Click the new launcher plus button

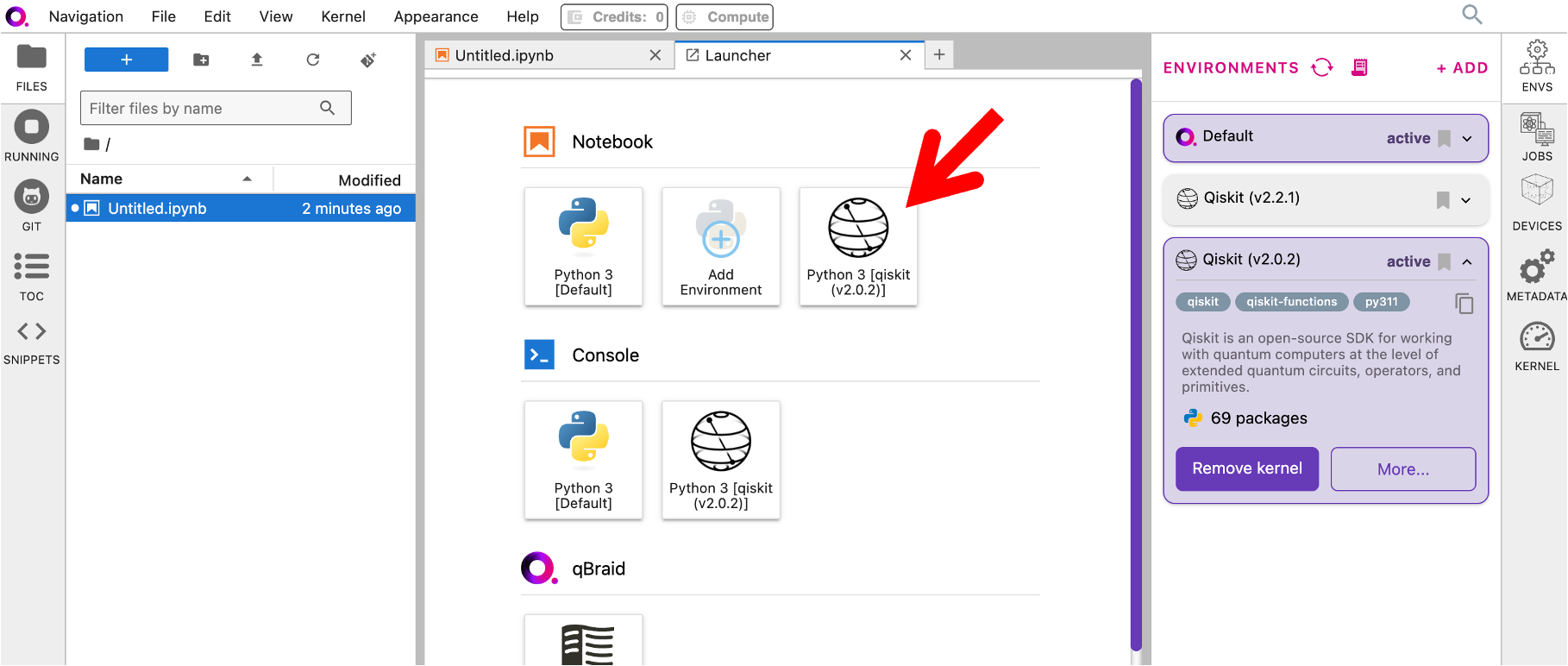pos(127,60)
